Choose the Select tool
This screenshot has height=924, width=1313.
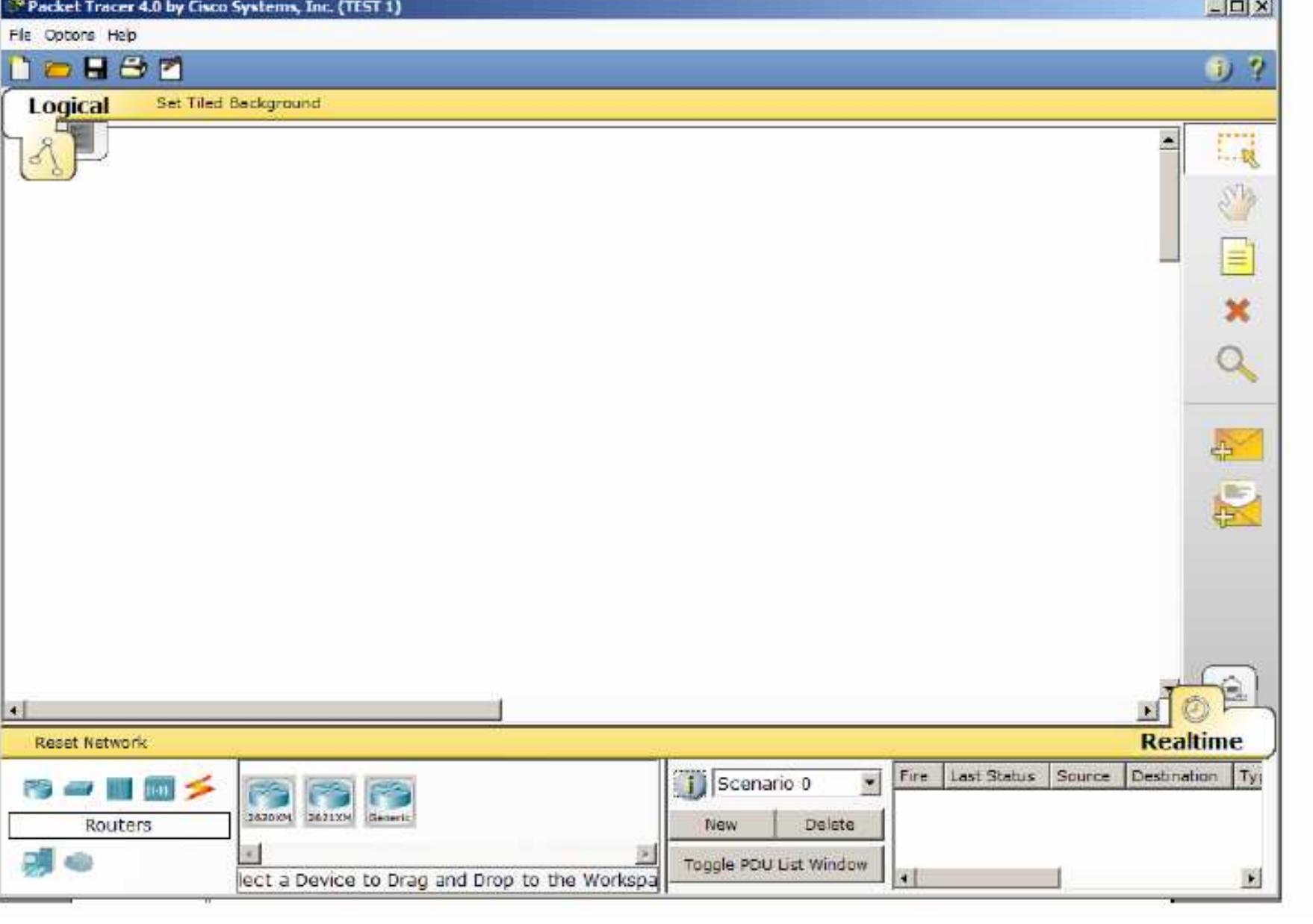[1237, 150]
